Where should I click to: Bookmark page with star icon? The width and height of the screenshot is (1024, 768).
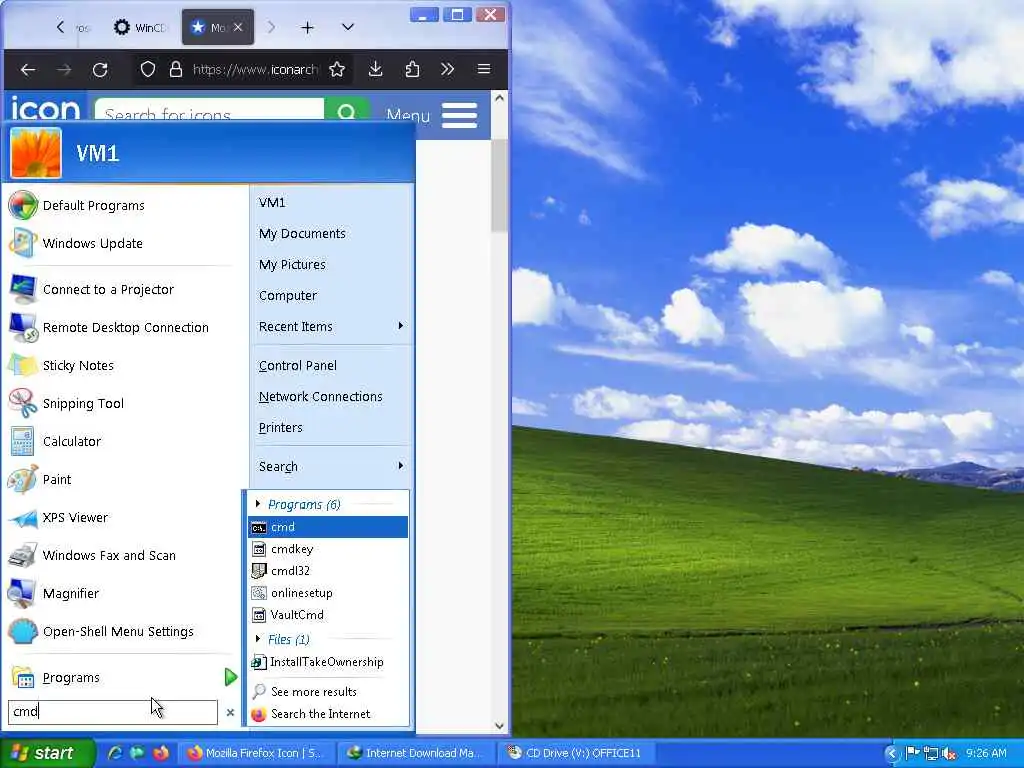click(337, 69)
